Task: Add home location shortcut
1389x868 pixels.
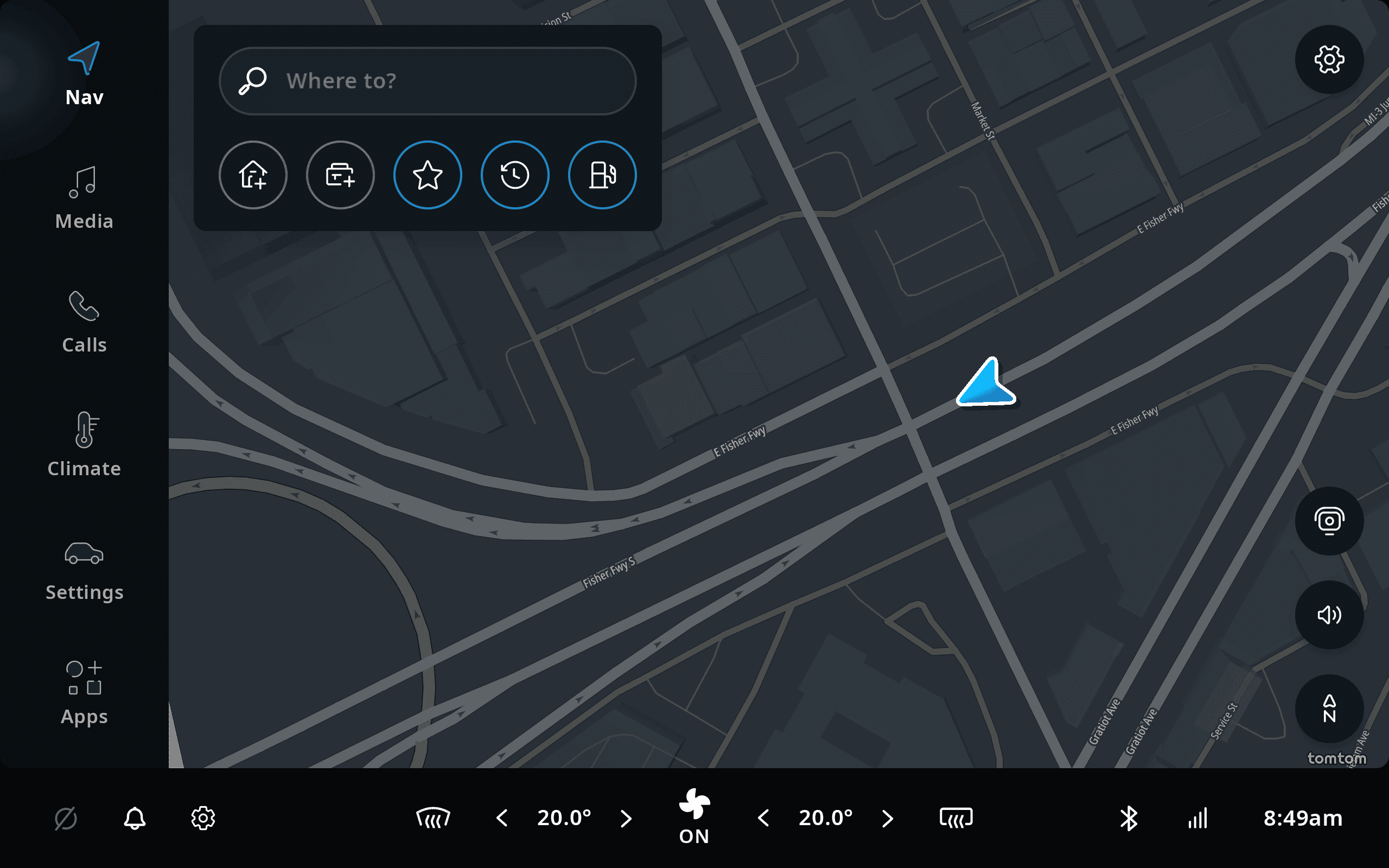Action: (252, 175)
